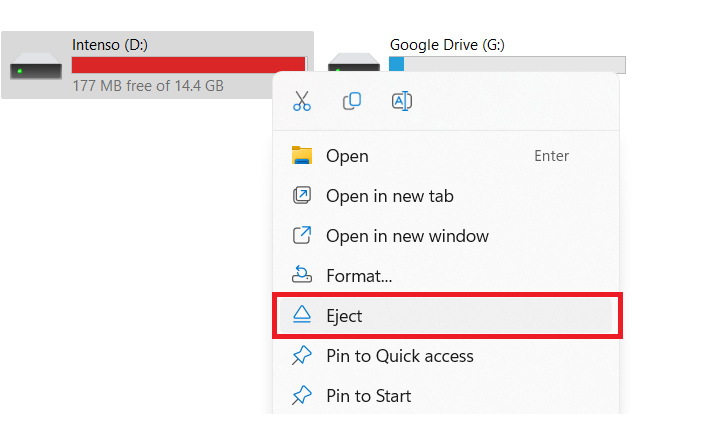Click the Google Drive (G:) drive name
This screenshot has width=728, height=423.
446,45
